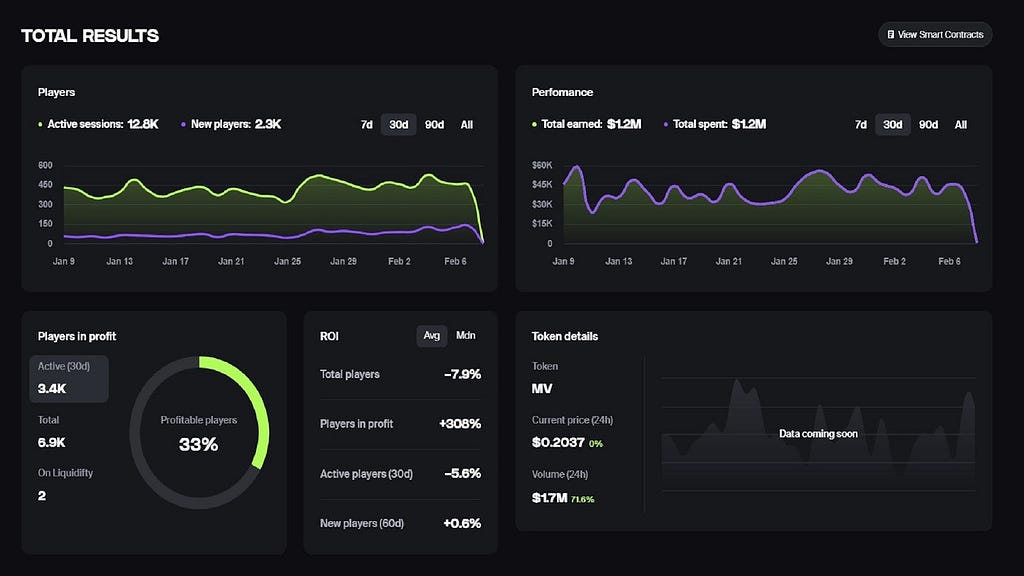Click the Players in profit +308% value
The width and height of the screenshot is (1024, 576).
460,424
